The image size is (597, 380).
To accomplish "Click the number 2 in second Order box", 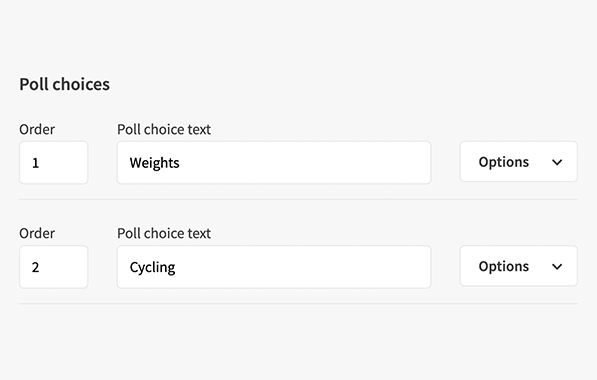I will [35, 267].
